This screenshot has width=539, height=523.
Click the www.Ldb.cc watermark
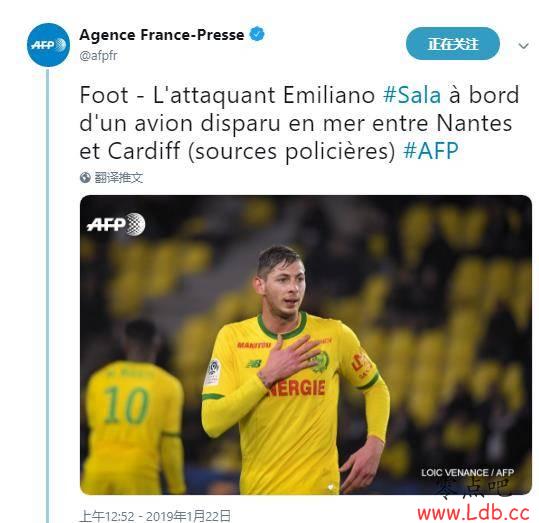coord(473,513)
